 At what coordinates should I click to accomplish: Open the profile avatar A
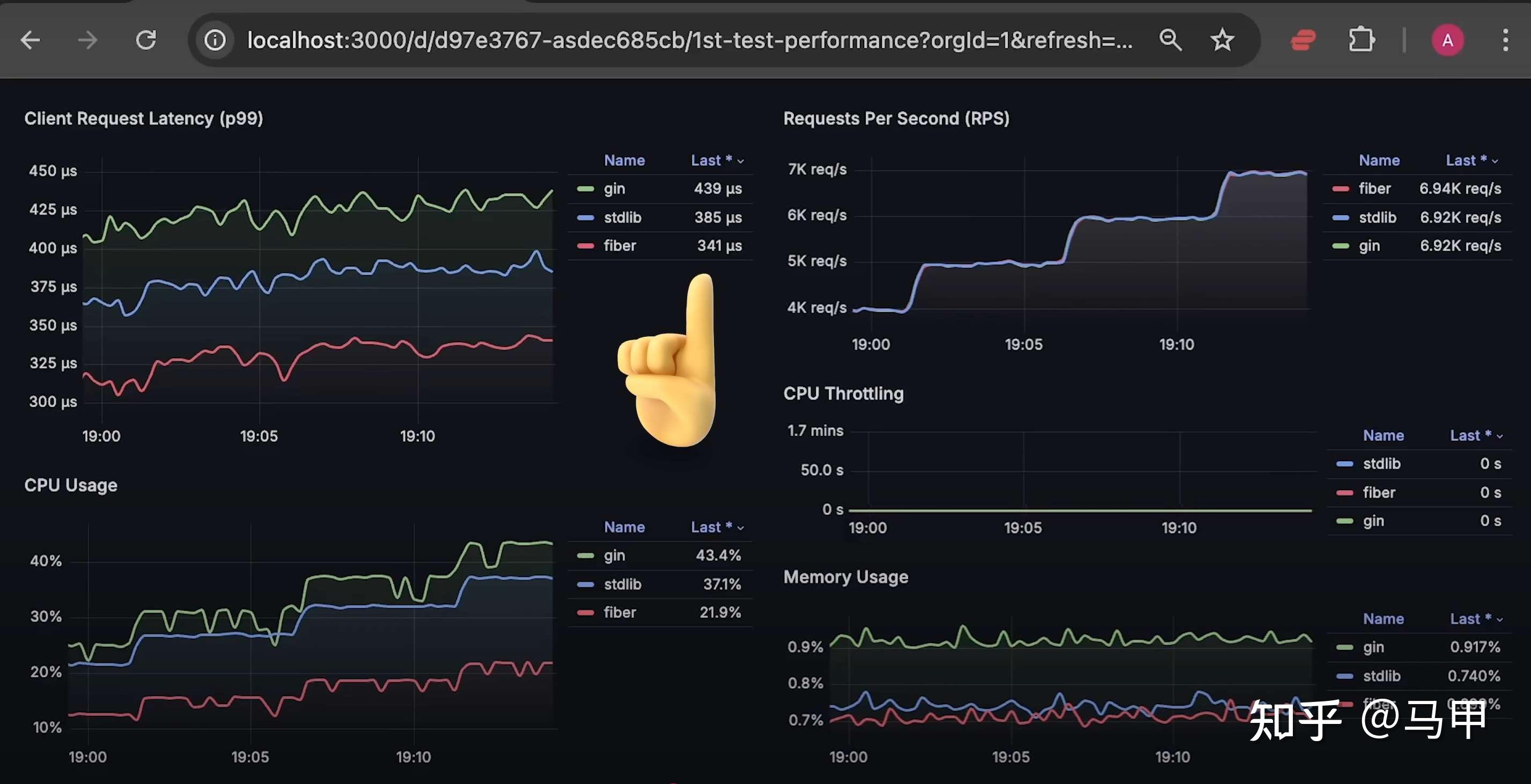tap(1447, 40)
